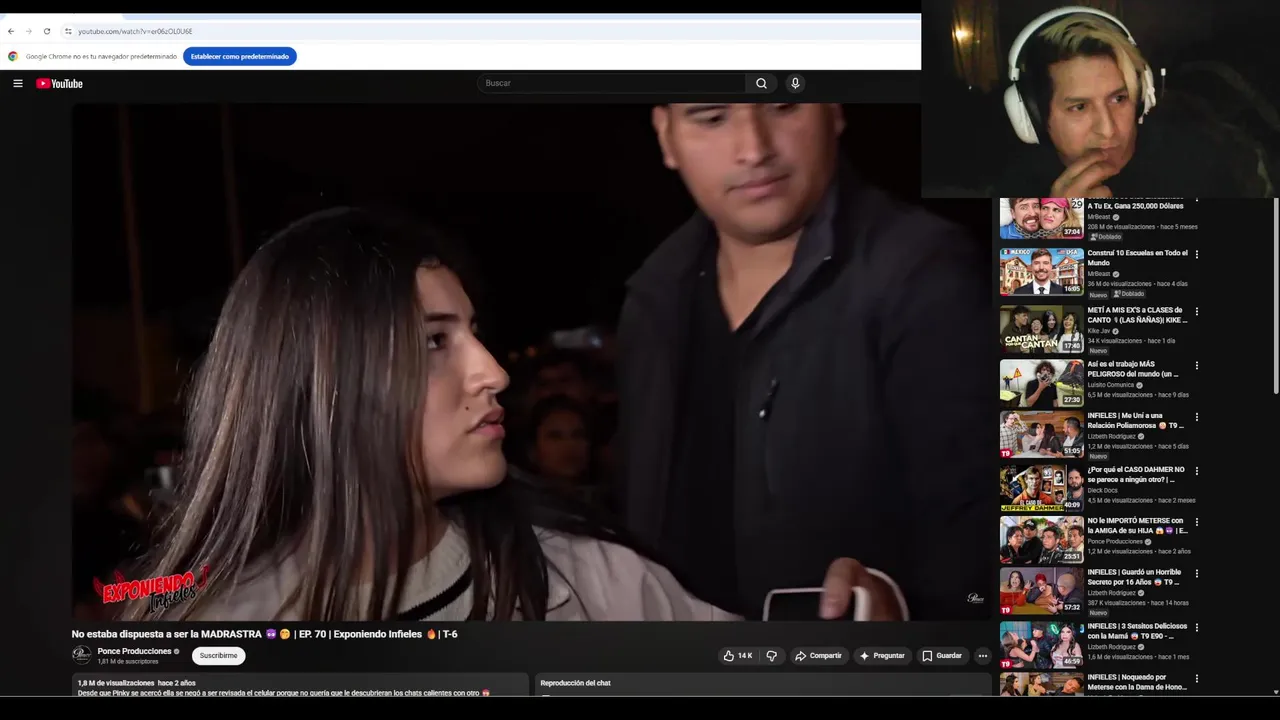This screenshot has height=720, width=1280.
Task: Go back in Chrome browser
Action: (11, 31)
